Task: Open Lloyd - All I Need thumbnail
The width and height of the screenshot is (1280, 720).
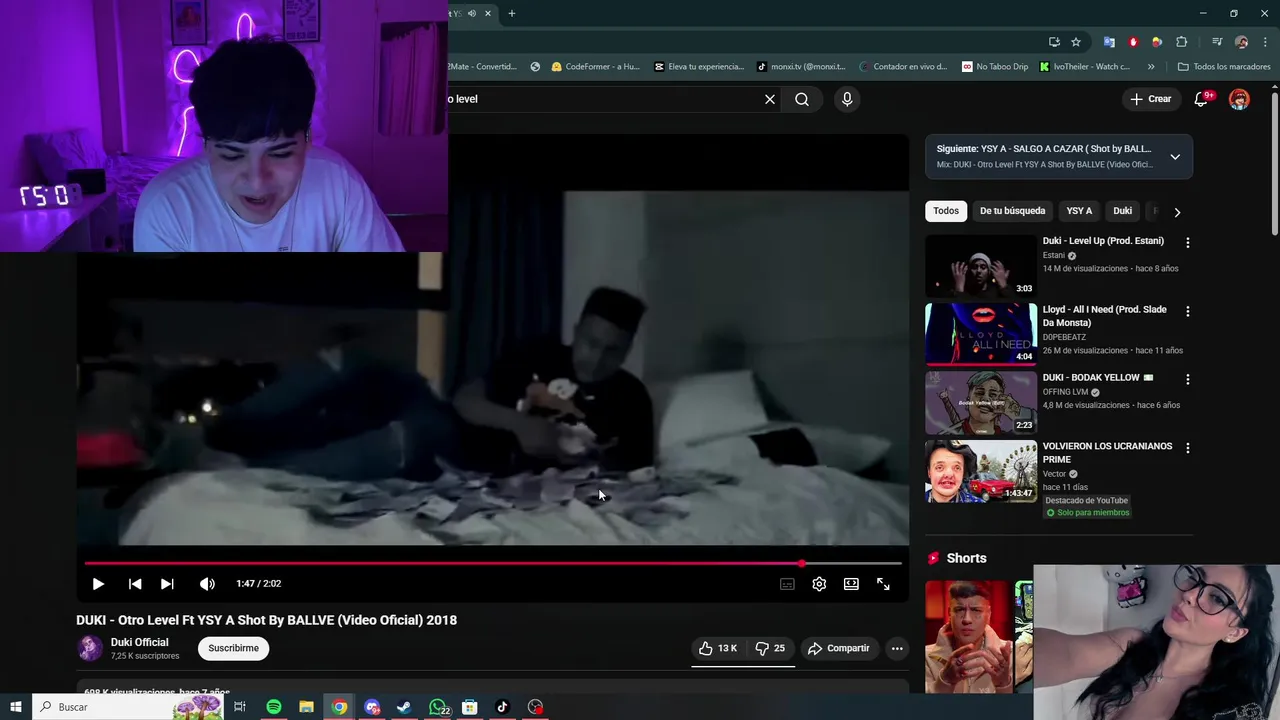Action: [x=981, y=334]
